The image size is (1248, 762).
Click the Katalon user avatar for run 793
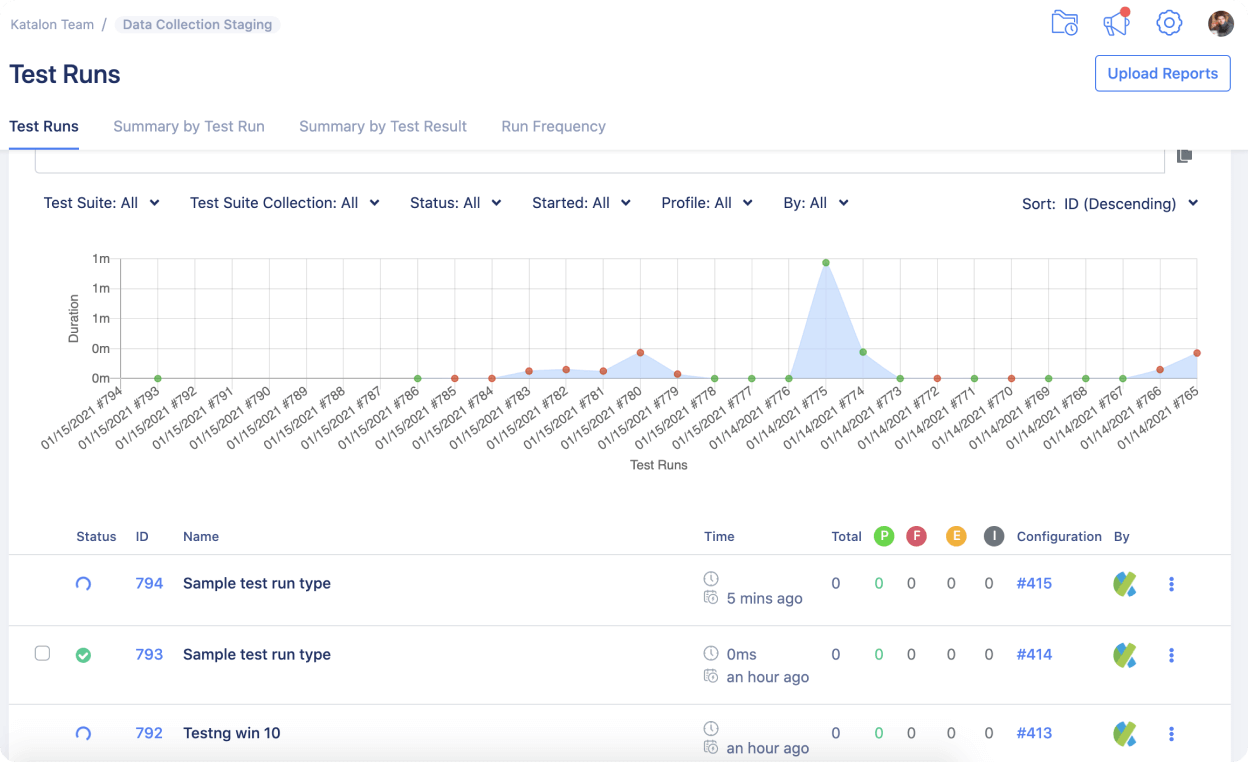click(x=1125, y=655)
